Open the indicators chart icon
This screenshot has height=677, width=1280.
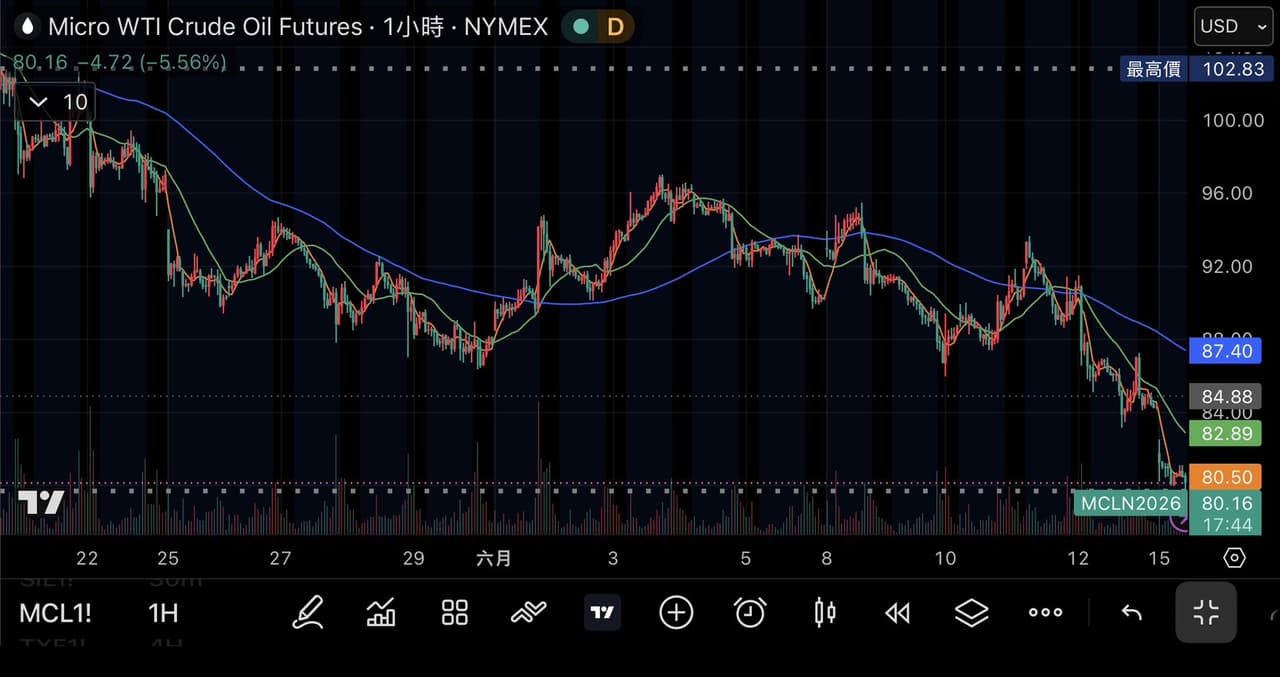click(381, 613)
